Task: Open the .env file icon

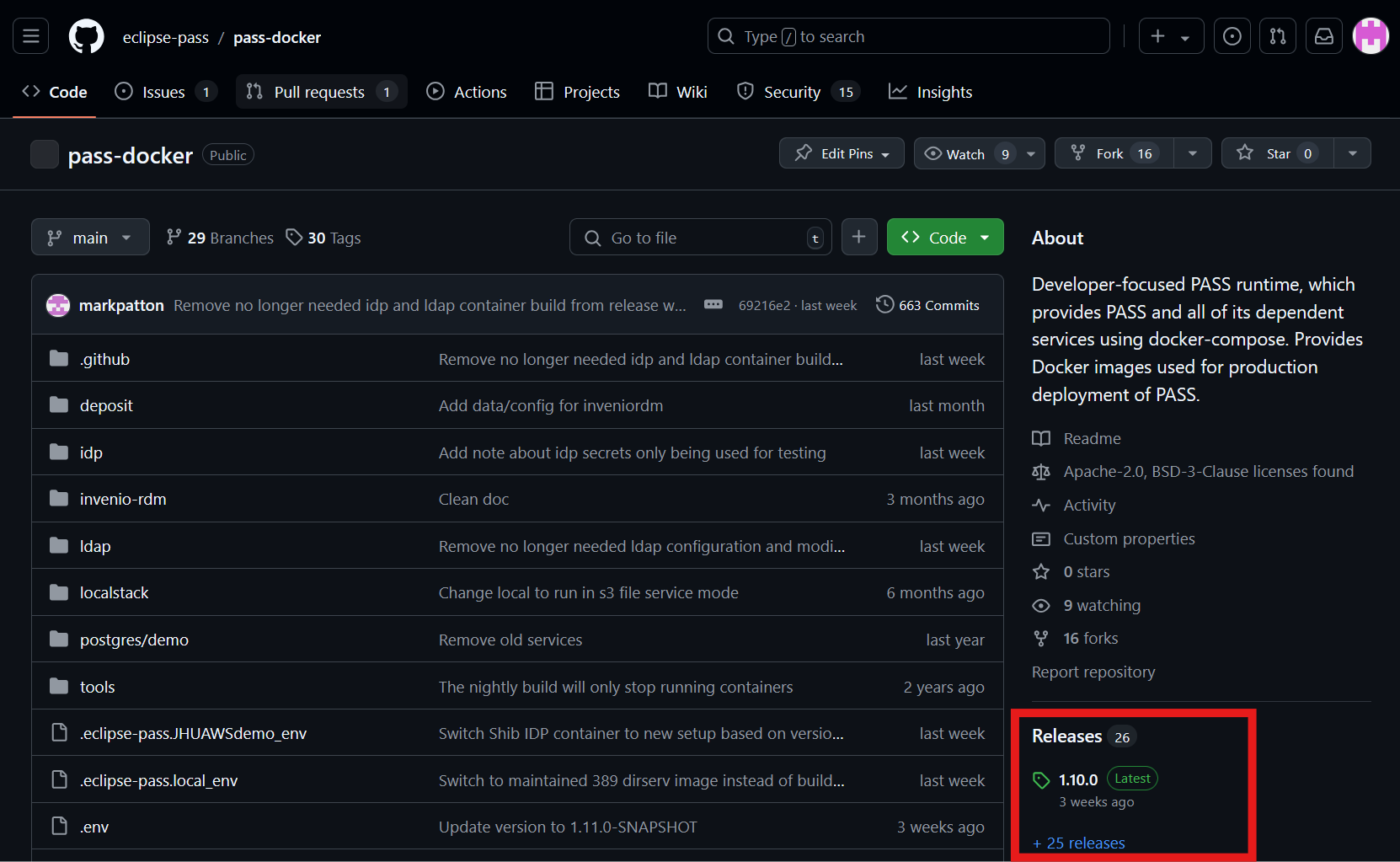Action: [59, 827]
